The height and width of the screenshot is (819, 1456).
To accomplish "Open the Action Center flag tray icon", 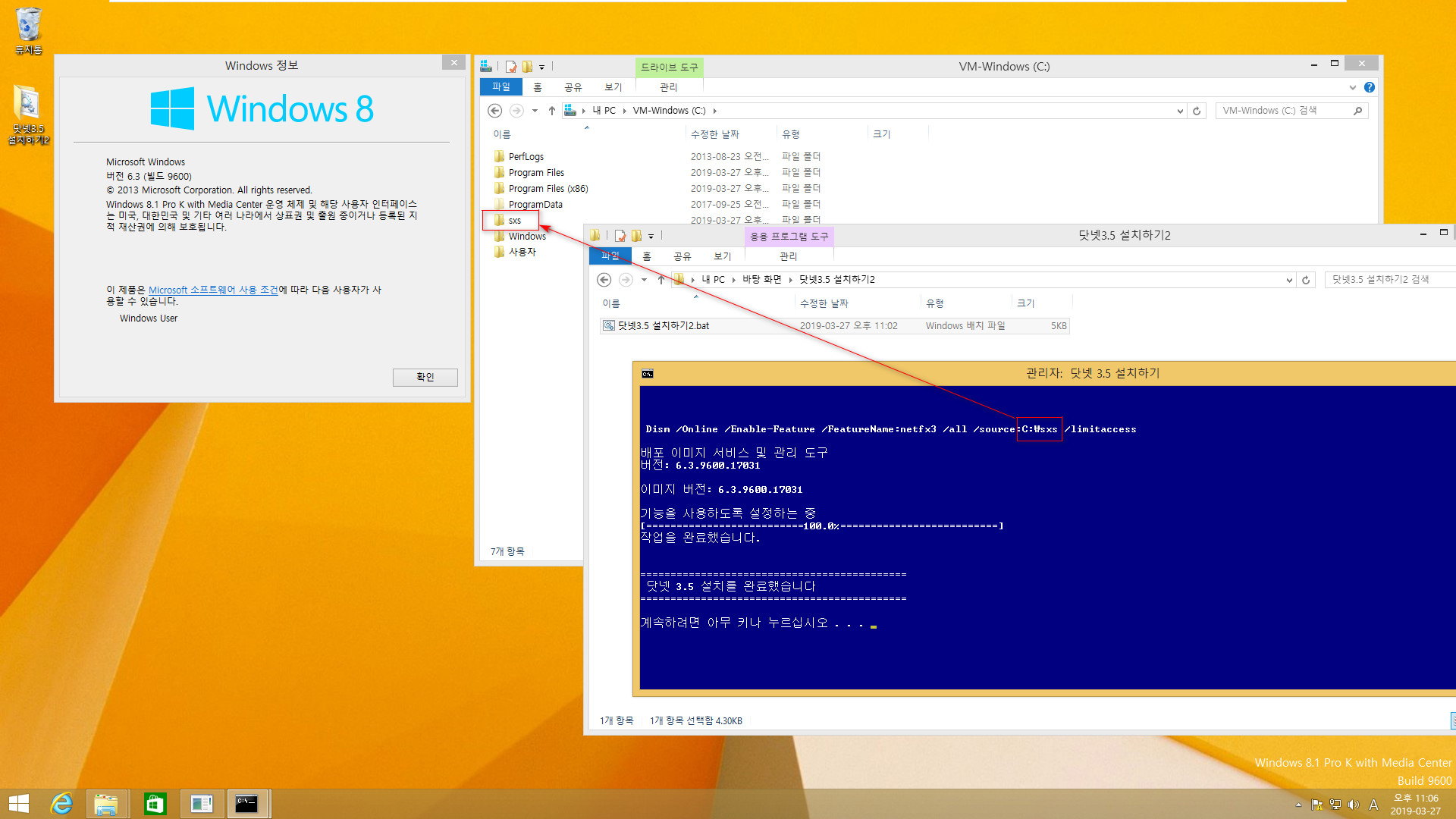I will 1317,805.
